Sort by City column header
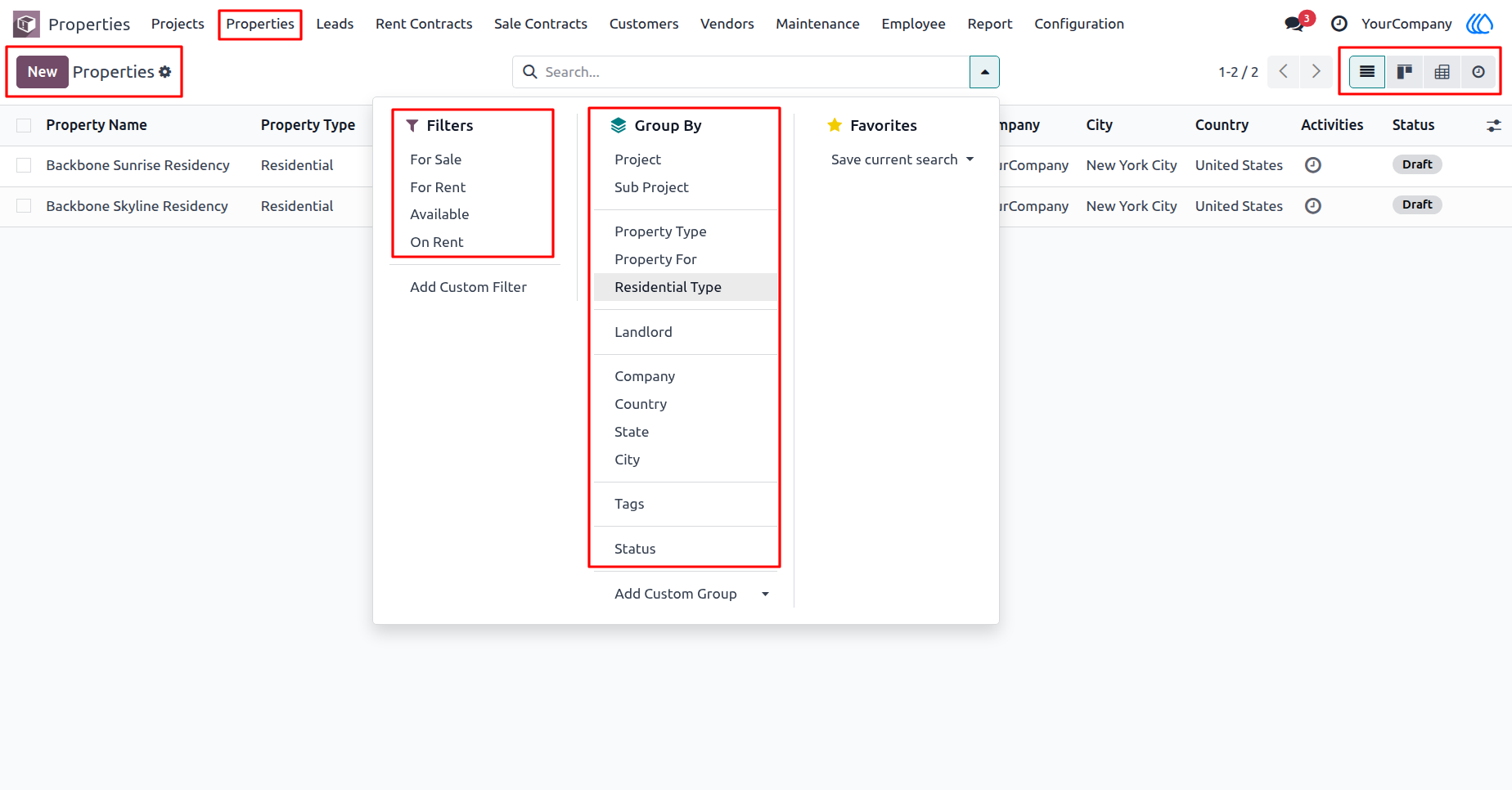The width and height of the screenshot is (1512, 790). click(x=1099, y=125)
